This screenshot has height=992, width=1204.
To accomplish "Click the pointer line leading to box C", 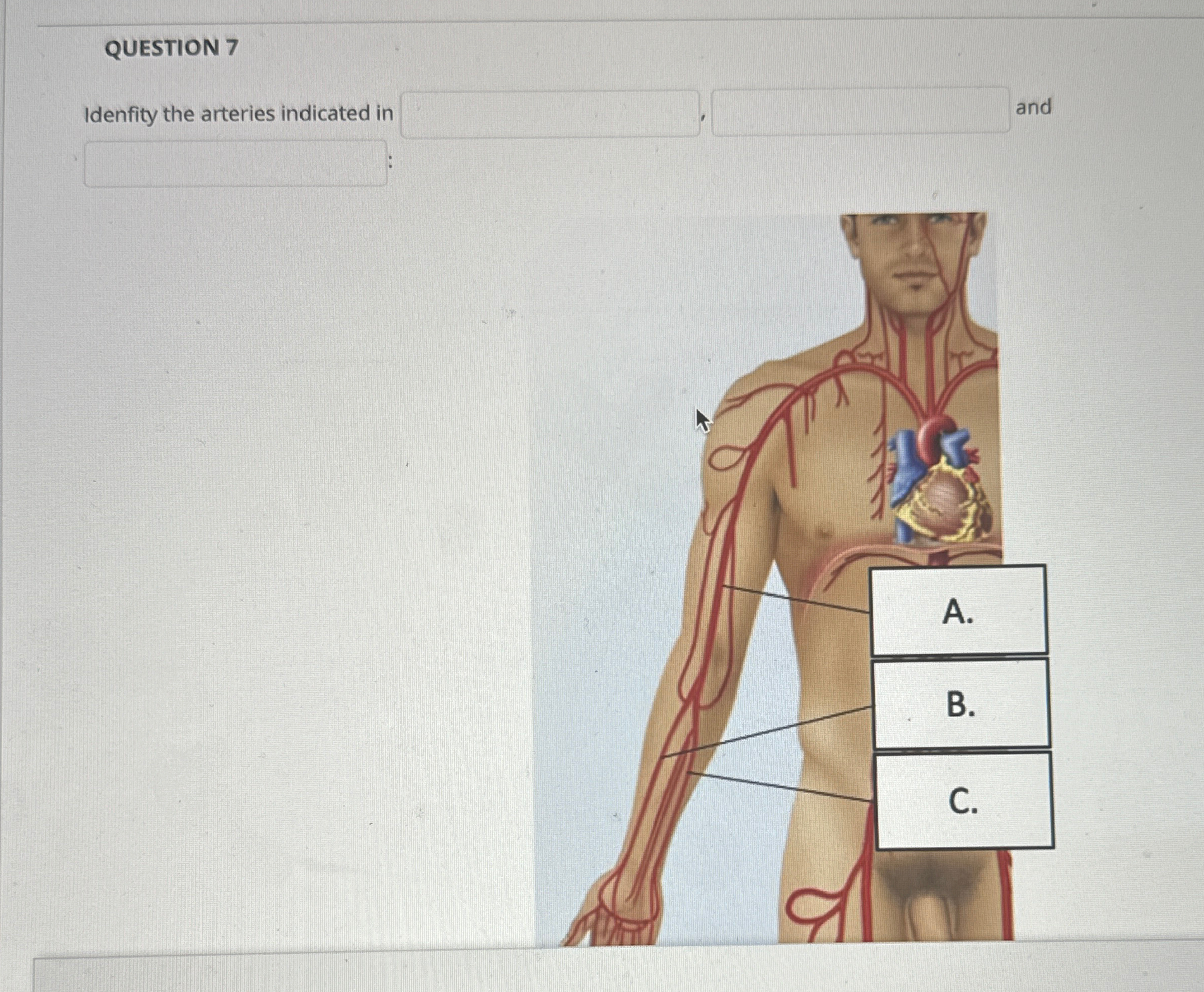I will [x=780, y=786].
